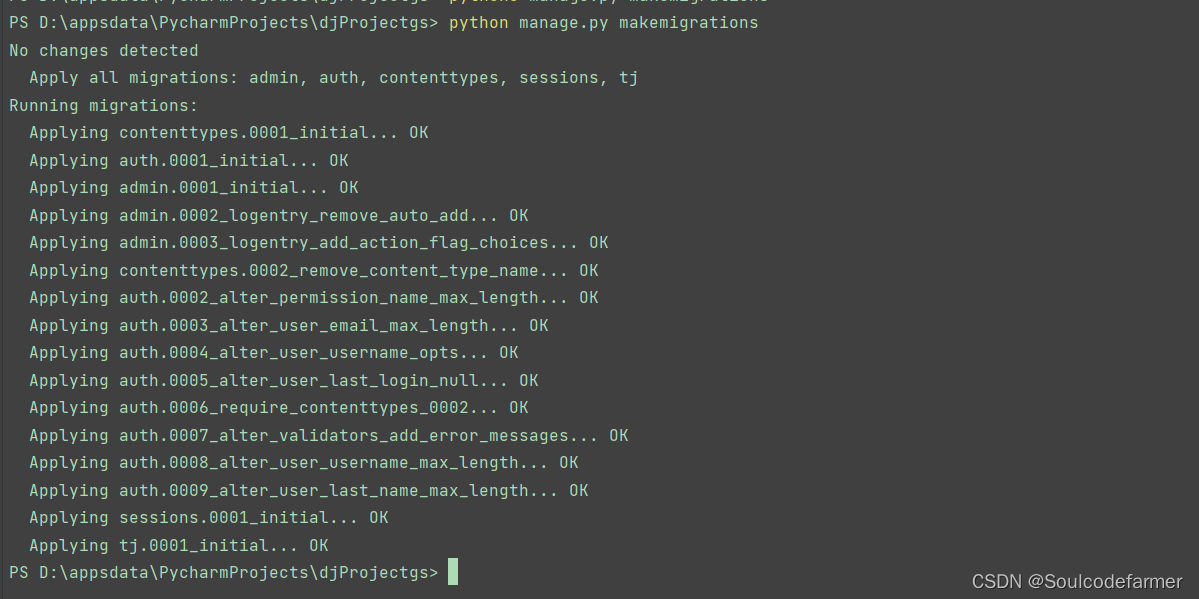Click auth.0005_alter_user_last_login_null line
1199x599 pixels.
coord(284,380)
